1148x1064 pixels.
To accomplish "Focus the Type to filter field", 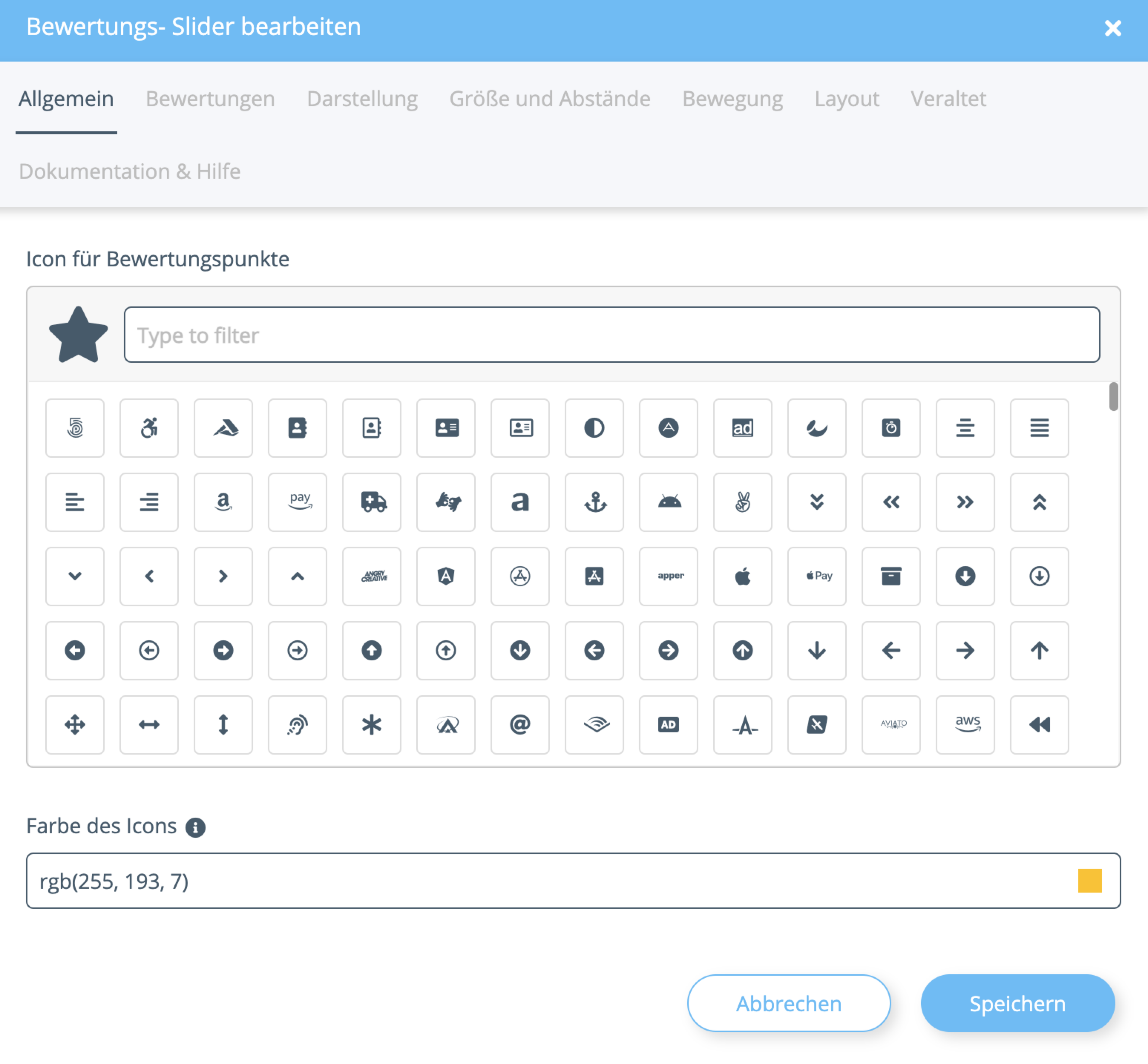I will coord(611,335).
